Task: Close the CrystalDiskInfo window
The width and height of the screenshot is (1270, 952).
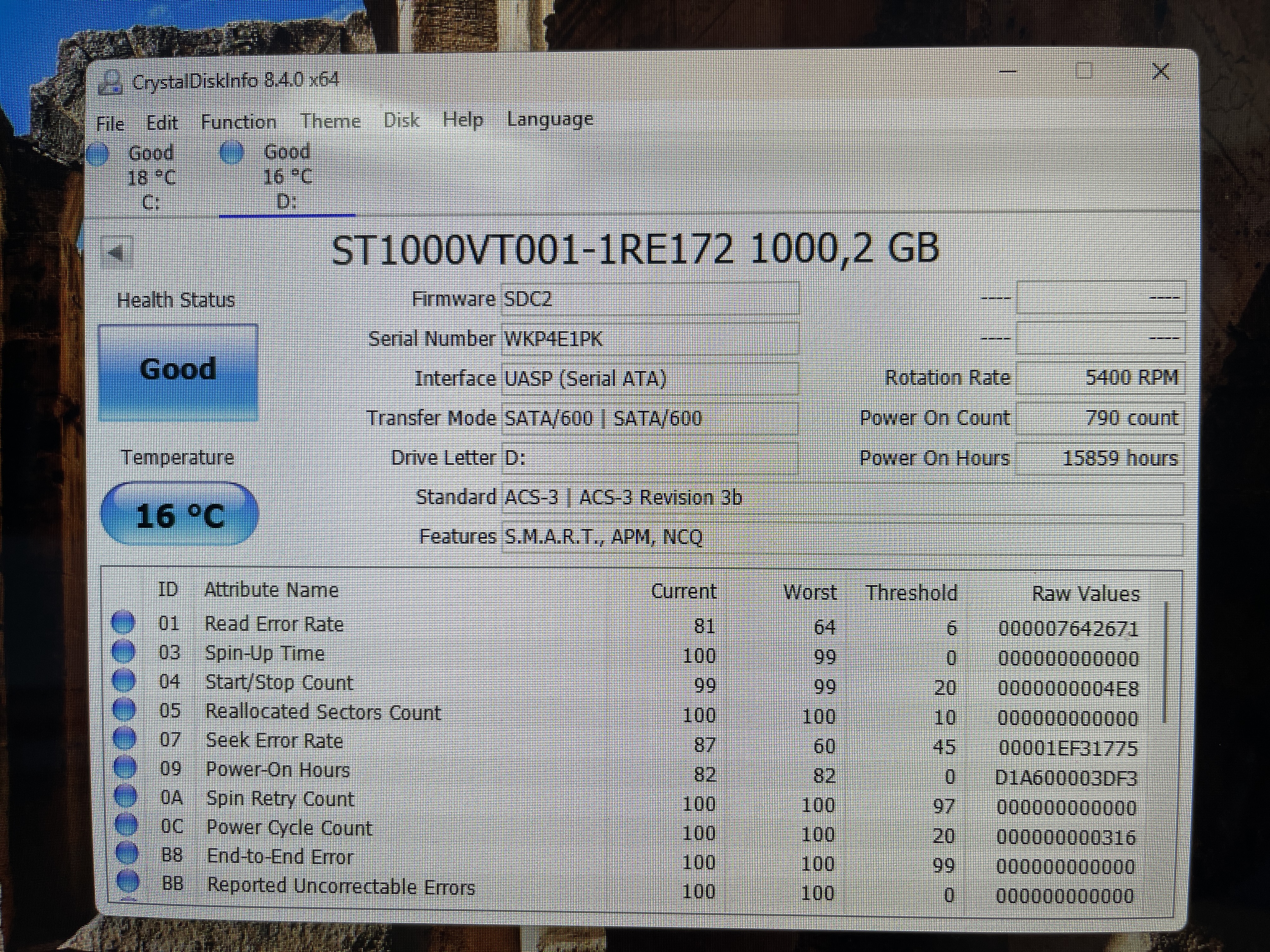Action: tap(1161, 72)
